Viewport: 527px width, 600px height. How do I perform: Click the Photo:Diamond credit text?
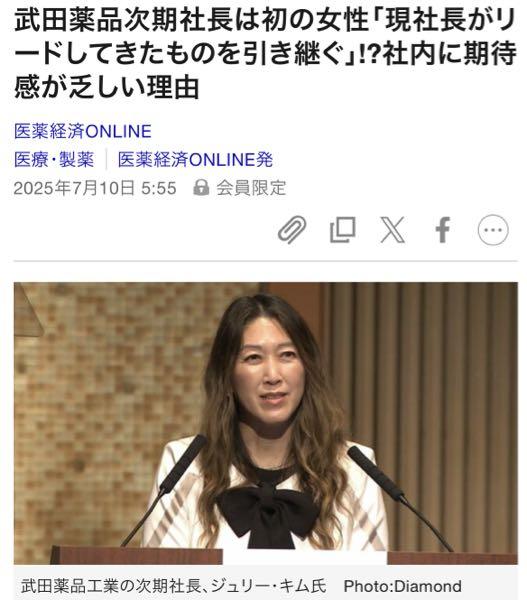click(x=402, y=586)
